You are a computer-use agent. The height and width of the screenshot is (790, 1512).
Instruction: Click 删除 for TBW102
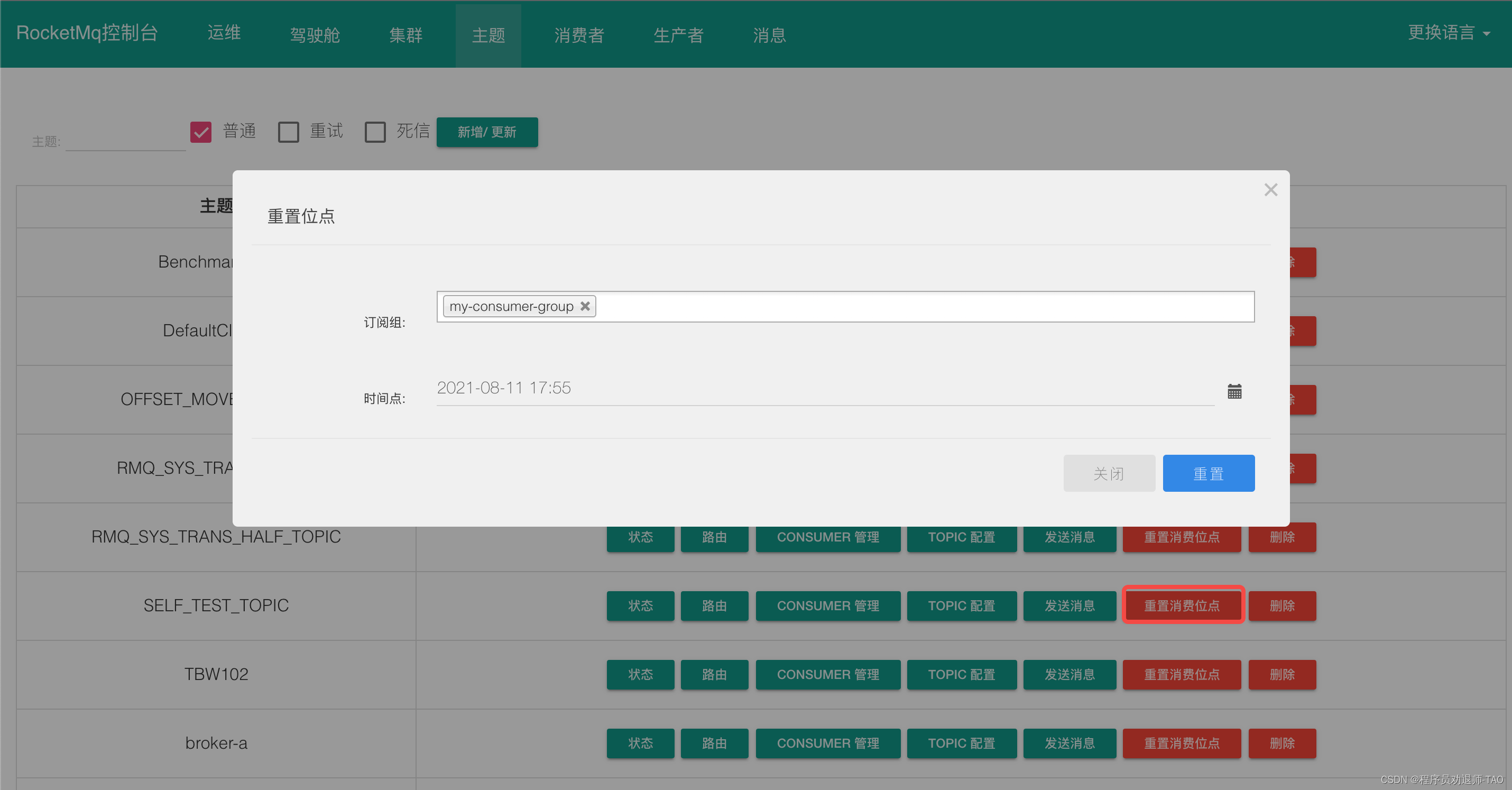[x=1282, y=674]
